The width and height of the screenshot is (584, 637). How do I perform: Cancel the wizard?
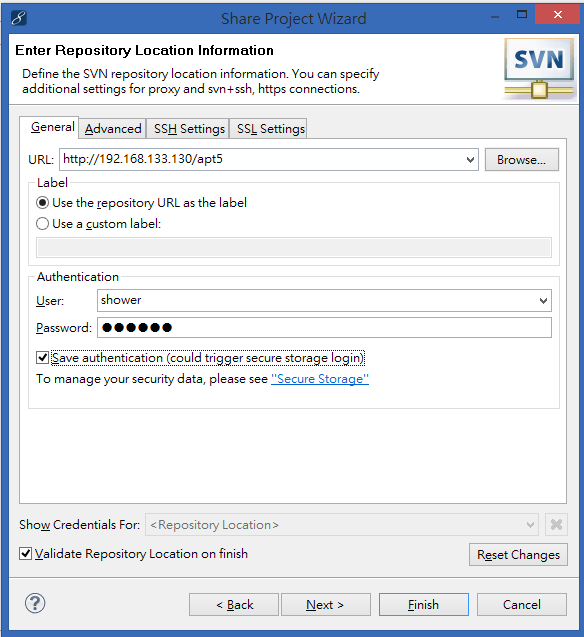pos(521,604)
